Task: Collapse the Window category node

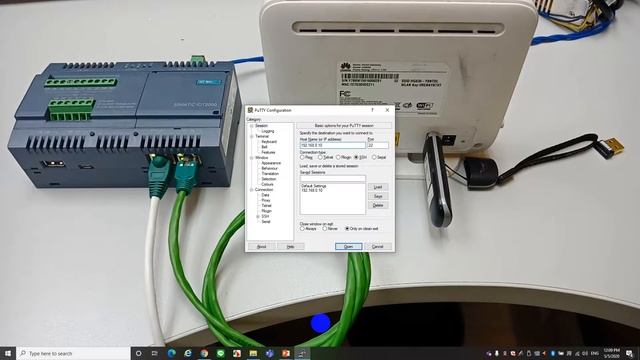Action: (x=252, y=158)
